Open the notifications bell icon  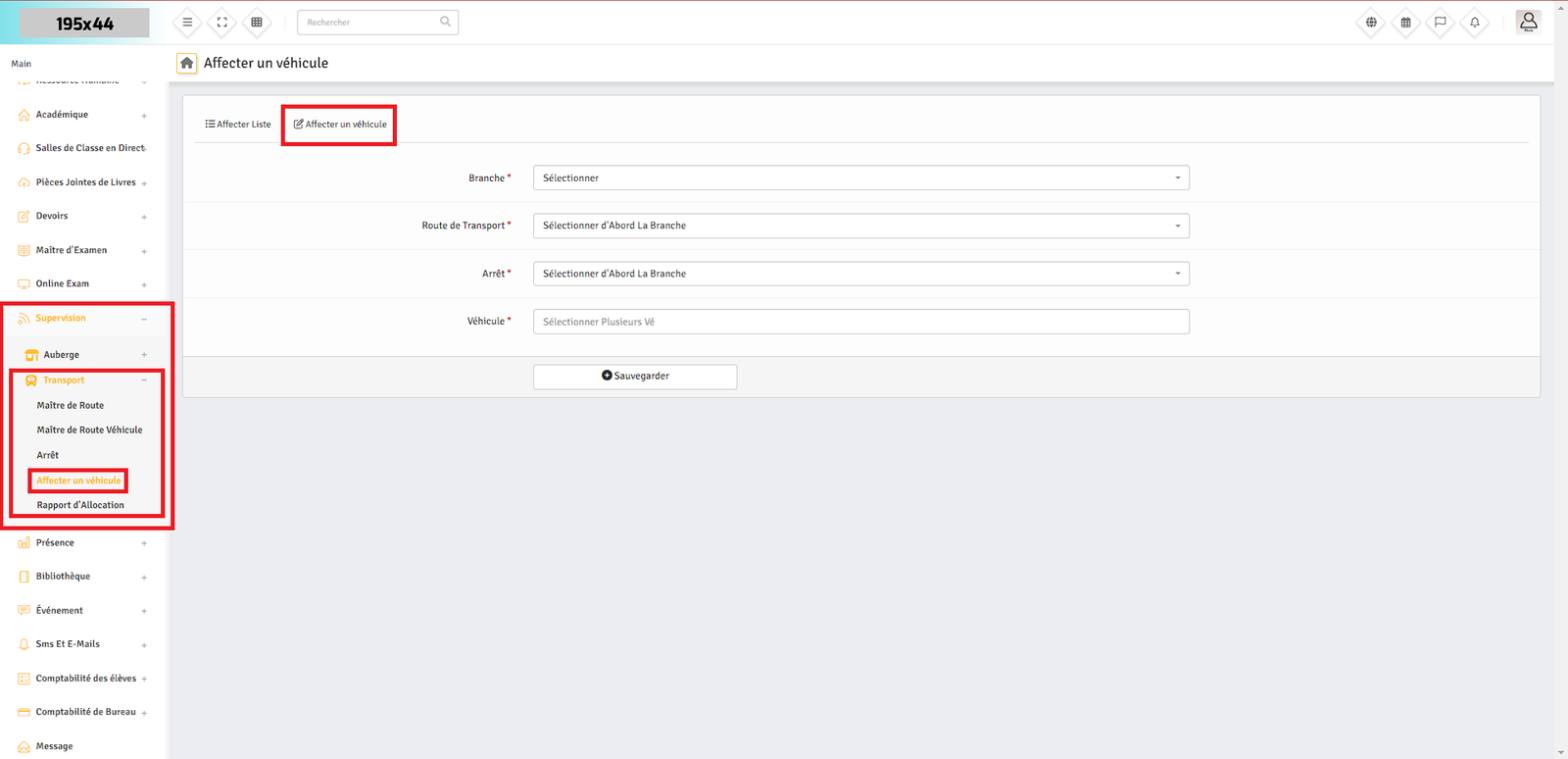pos(1474,23)
